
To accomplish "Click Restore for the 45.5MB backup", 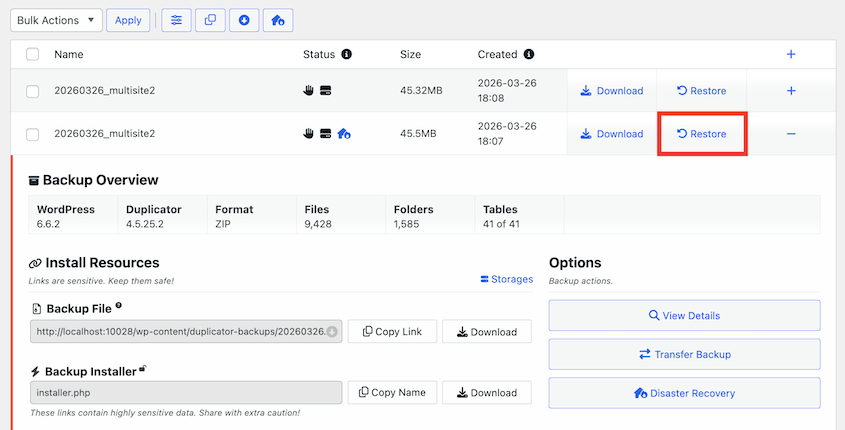I will (x=702, y=134).
